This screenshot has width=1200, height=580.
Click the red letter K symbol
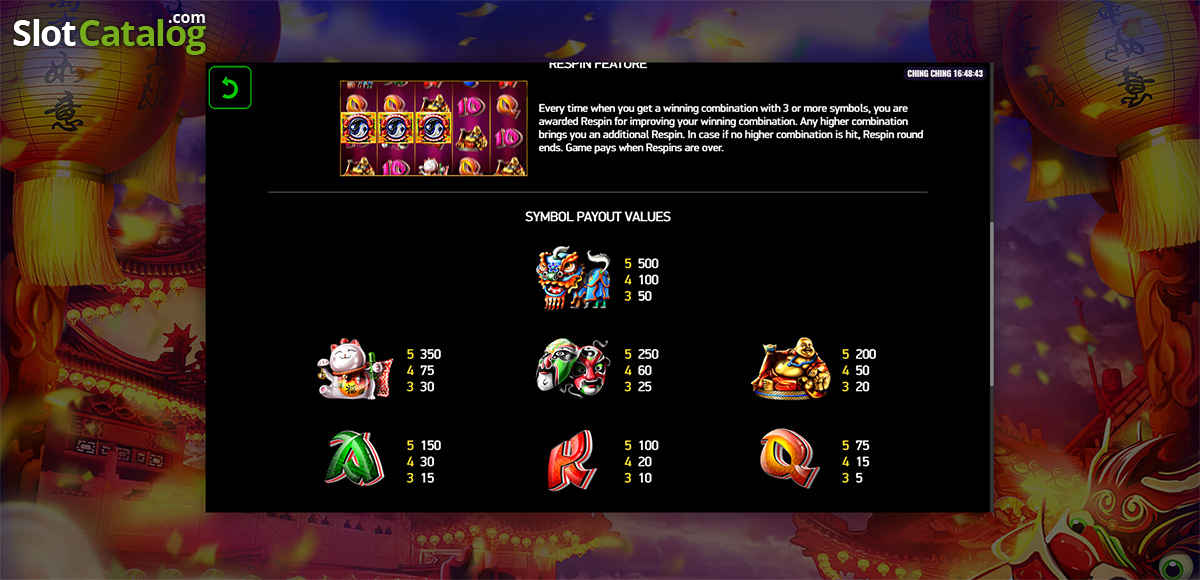coord(572,461)
